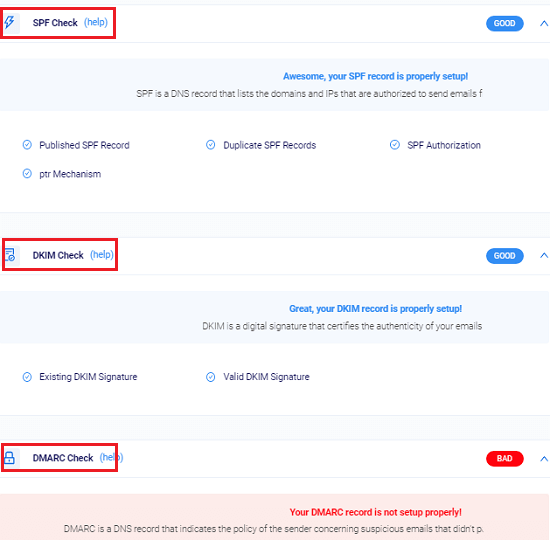
Task: Click the Duplicate SPF Records check icon
Action: [x=210, y=145]
